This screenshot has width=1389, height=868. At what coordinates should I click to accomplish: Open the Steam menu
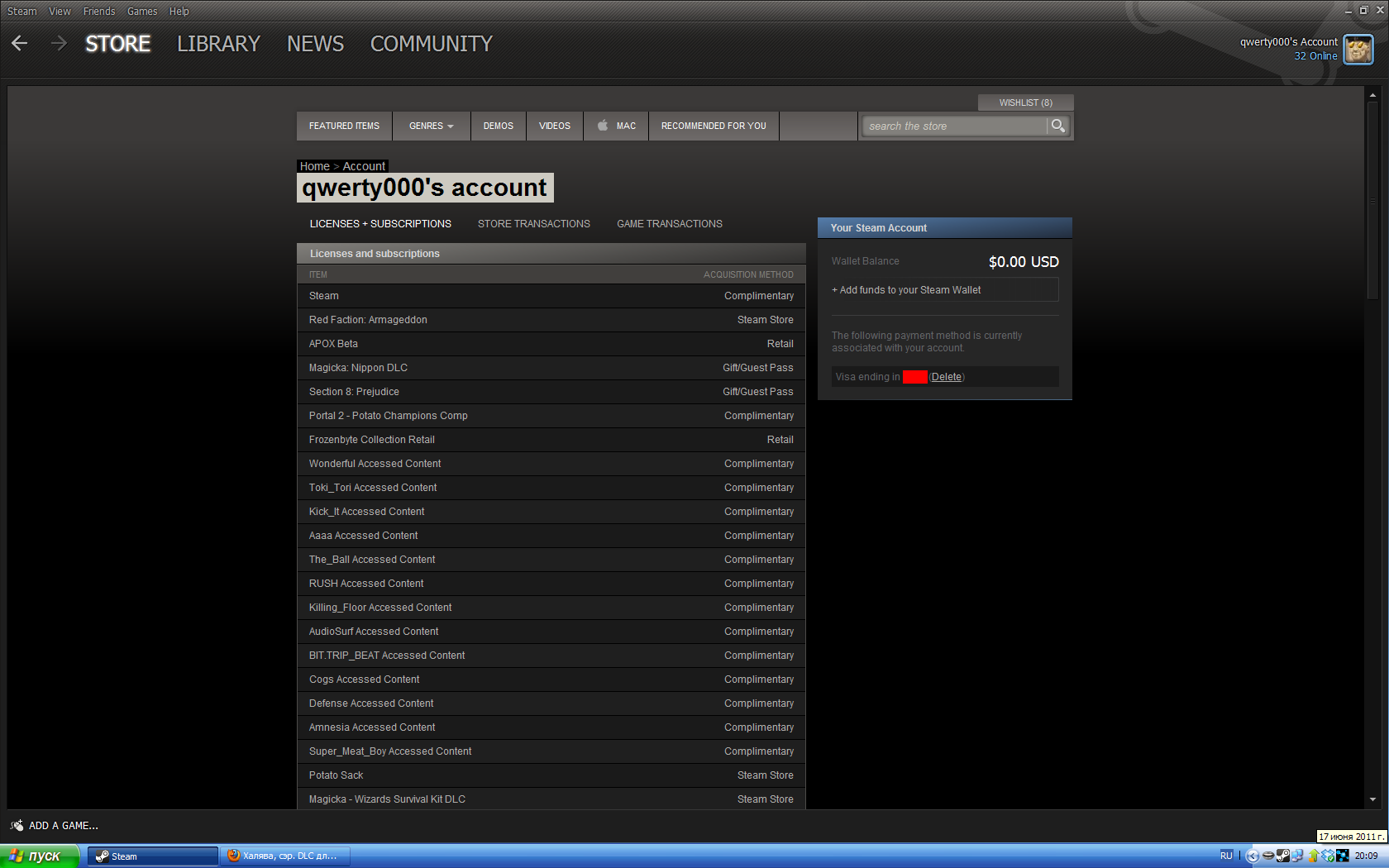tap(22, 11)
